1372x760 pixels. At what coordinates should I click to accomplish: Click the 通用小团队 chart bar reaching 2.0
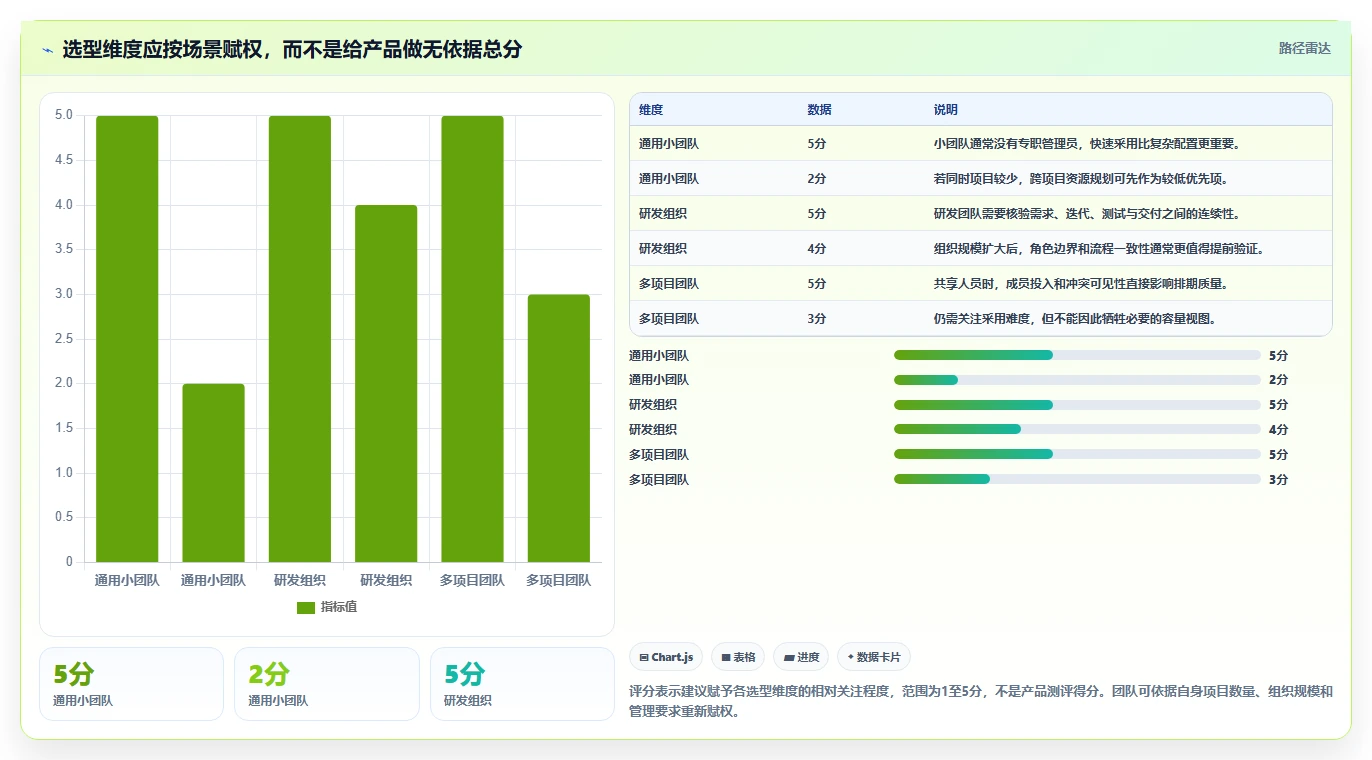(x=213, y=473)
